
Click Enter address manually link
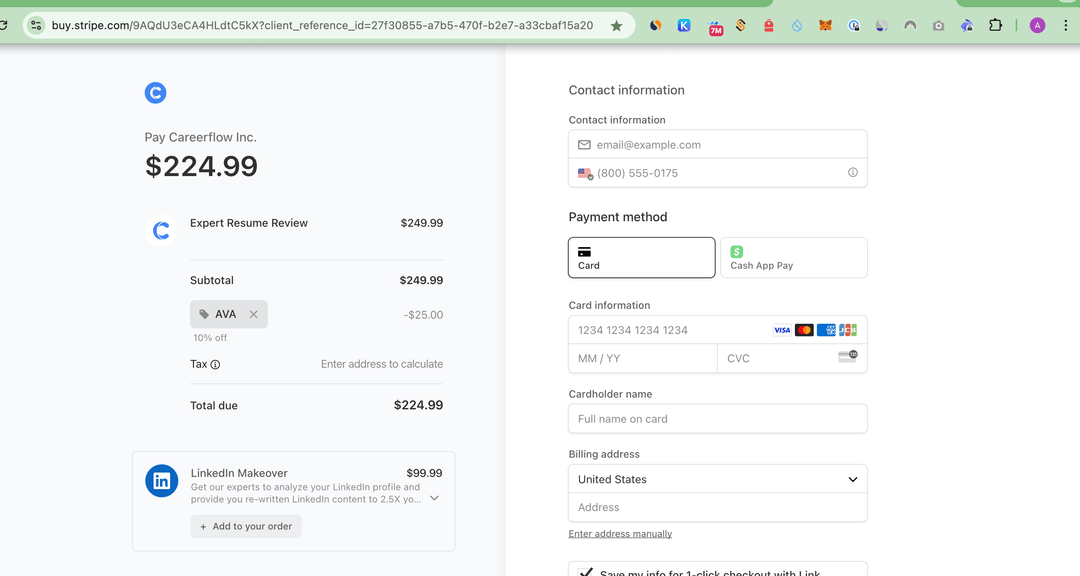click(x=620, y=534)
